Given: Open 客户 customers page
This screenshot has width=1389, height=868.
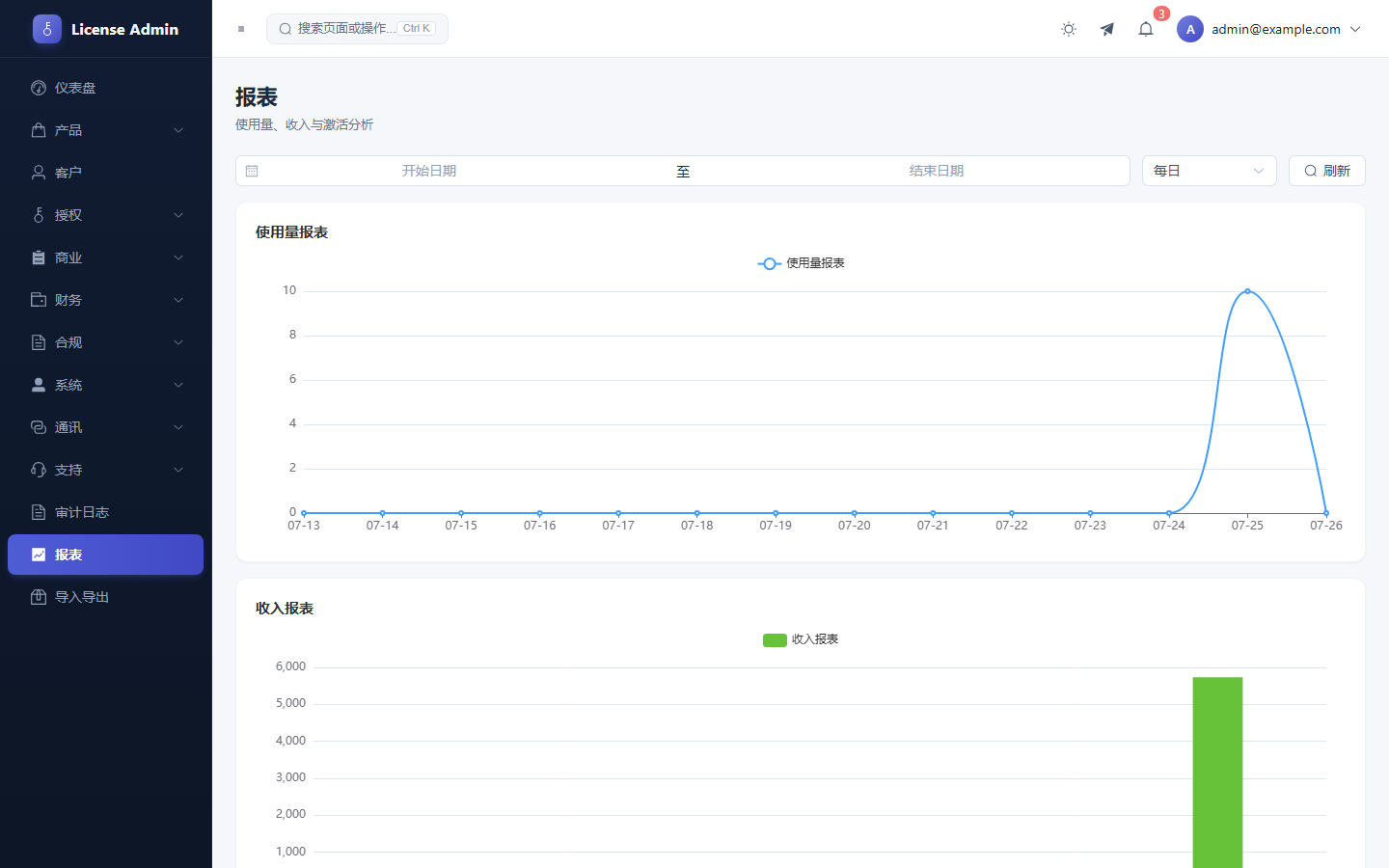Looking at the screenshot, I should tap(106, 173).
